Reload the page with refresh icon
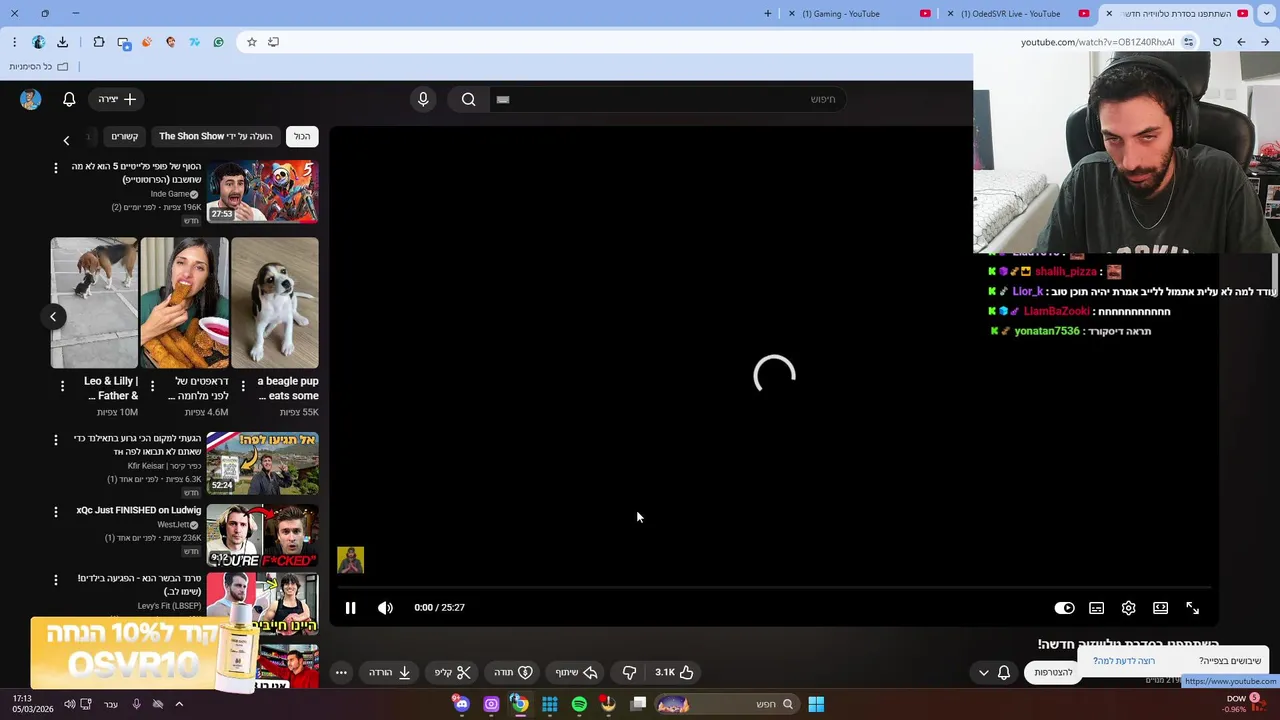This screenshot has height=720, width=1280. point(1217,42)
